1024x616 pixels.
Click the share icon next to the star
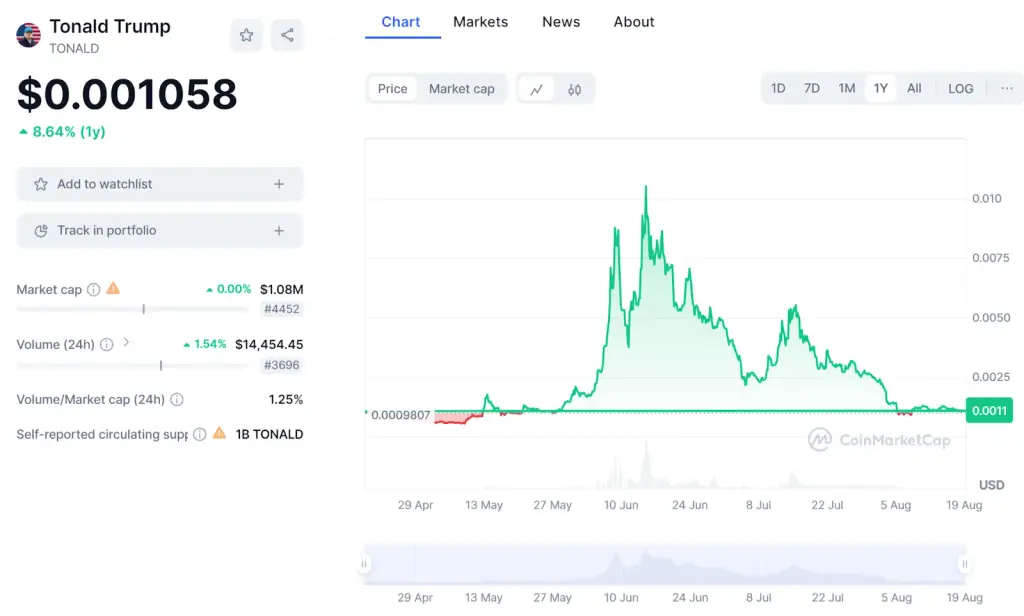click(287, 35)
